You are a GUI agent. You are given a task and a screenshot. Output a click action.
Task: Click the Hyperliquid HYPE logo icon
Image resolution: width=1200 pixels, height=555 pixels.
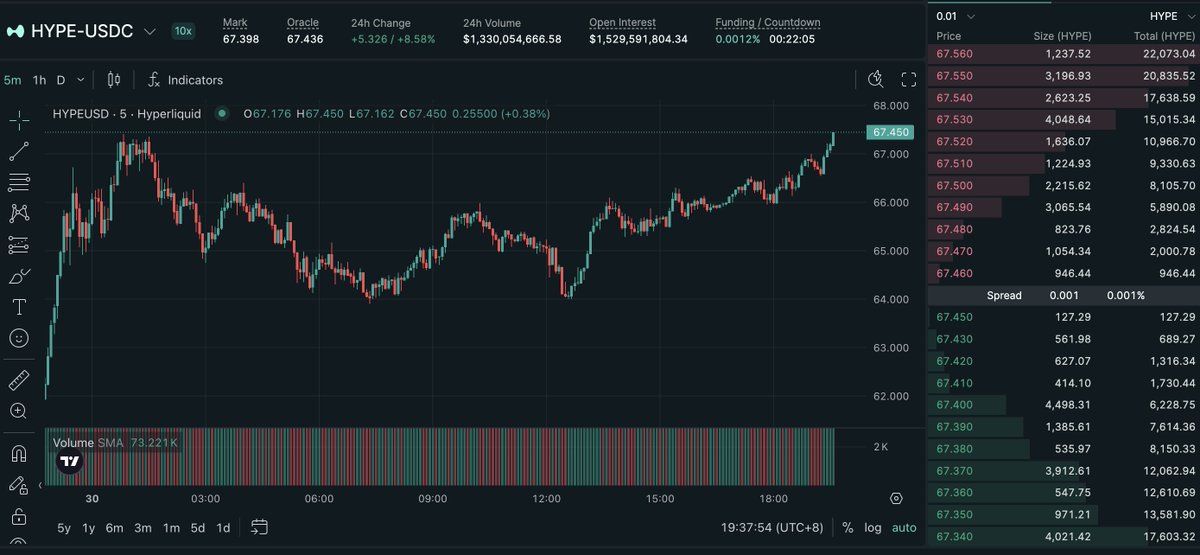(x=15, y=31)
